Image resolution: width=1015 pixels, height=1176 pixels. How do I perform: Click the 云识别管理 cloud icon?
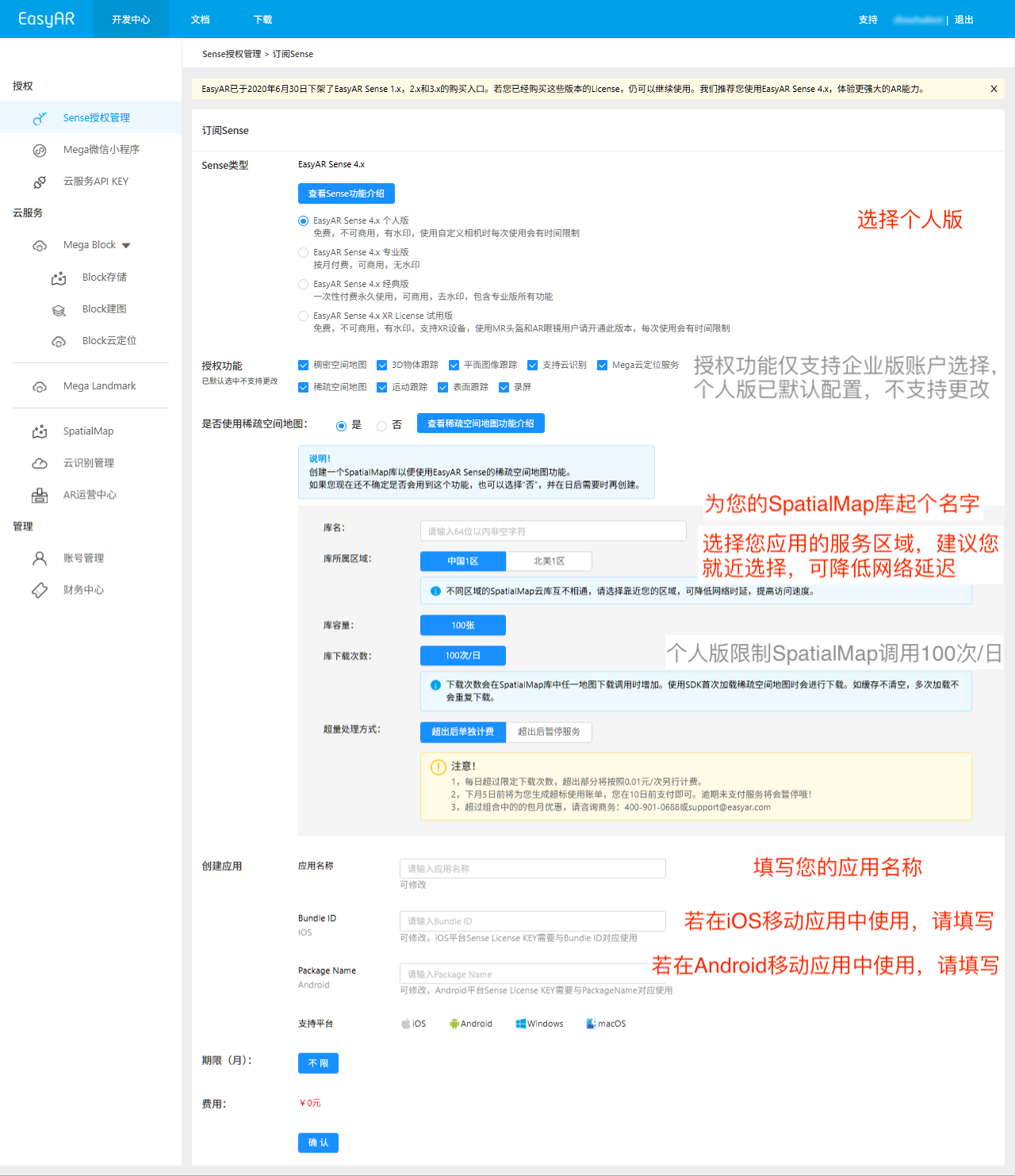point(40,463)
